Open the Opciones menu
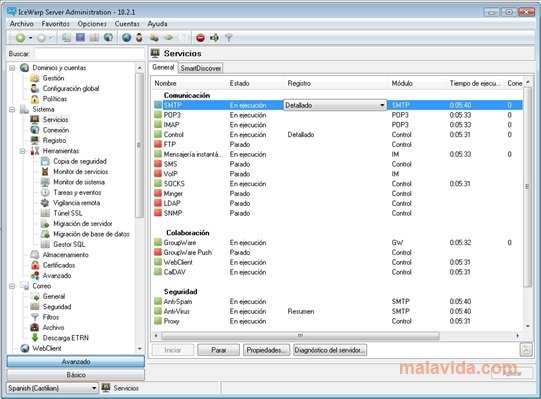 click(92, 24)
